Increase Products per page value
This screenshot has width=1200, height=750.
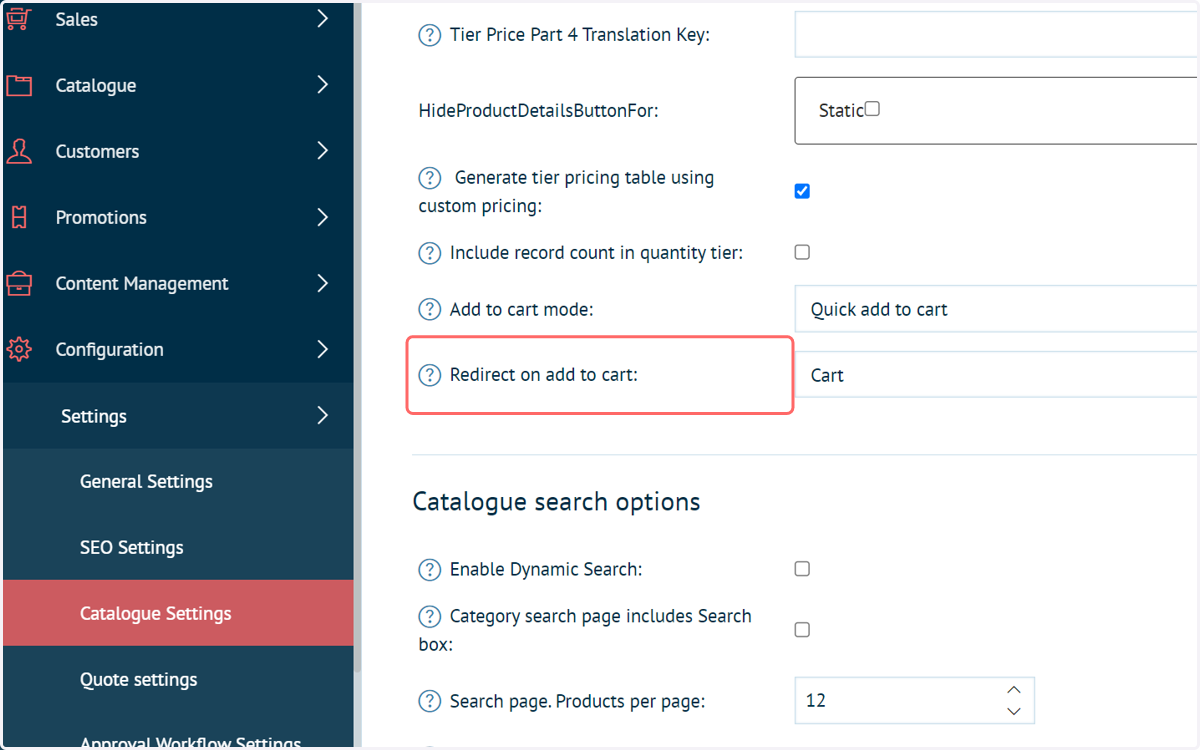point(1014,690)
